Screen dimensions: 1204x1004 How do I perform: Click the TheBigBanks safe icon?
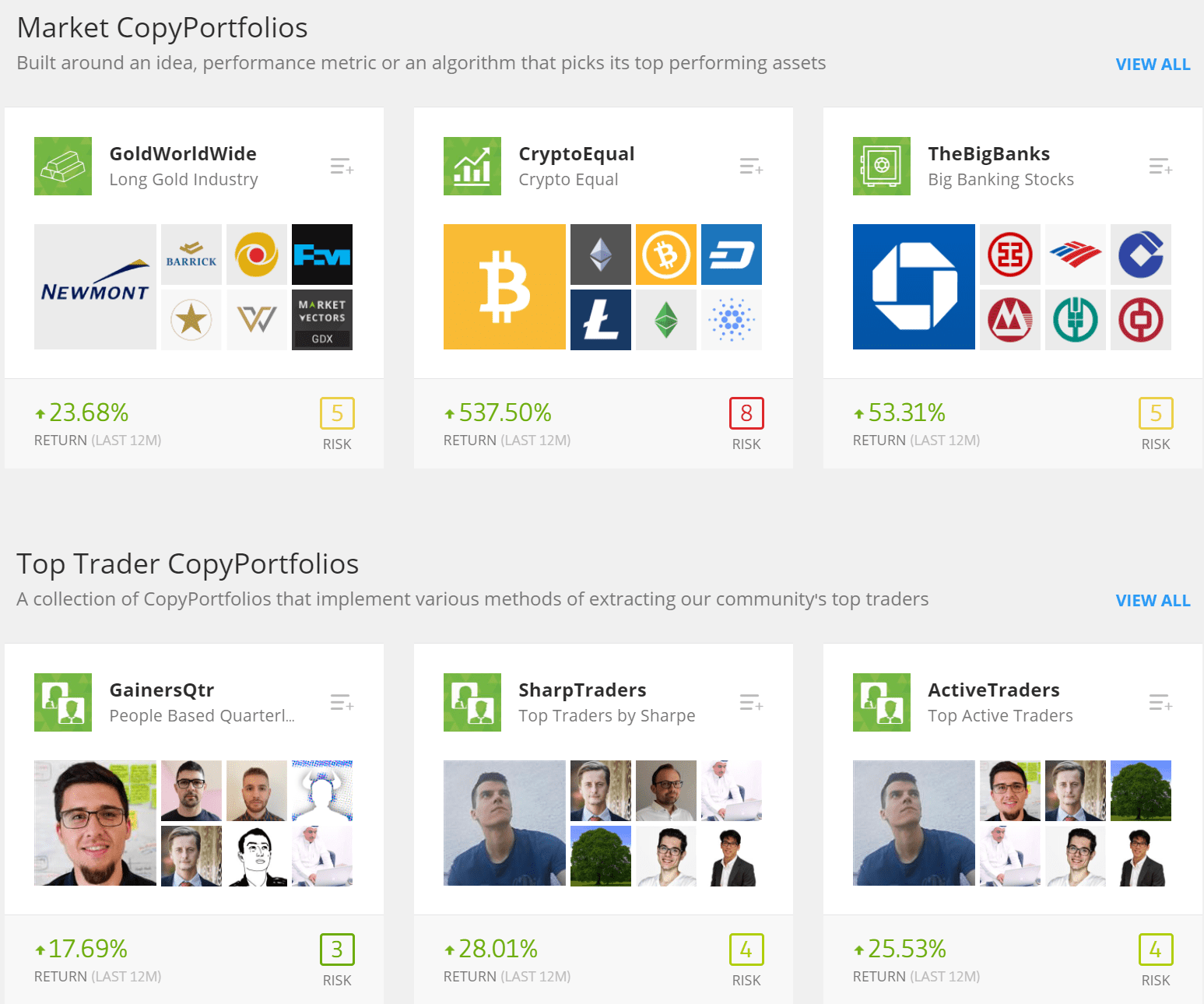click(x=882, y=167)
